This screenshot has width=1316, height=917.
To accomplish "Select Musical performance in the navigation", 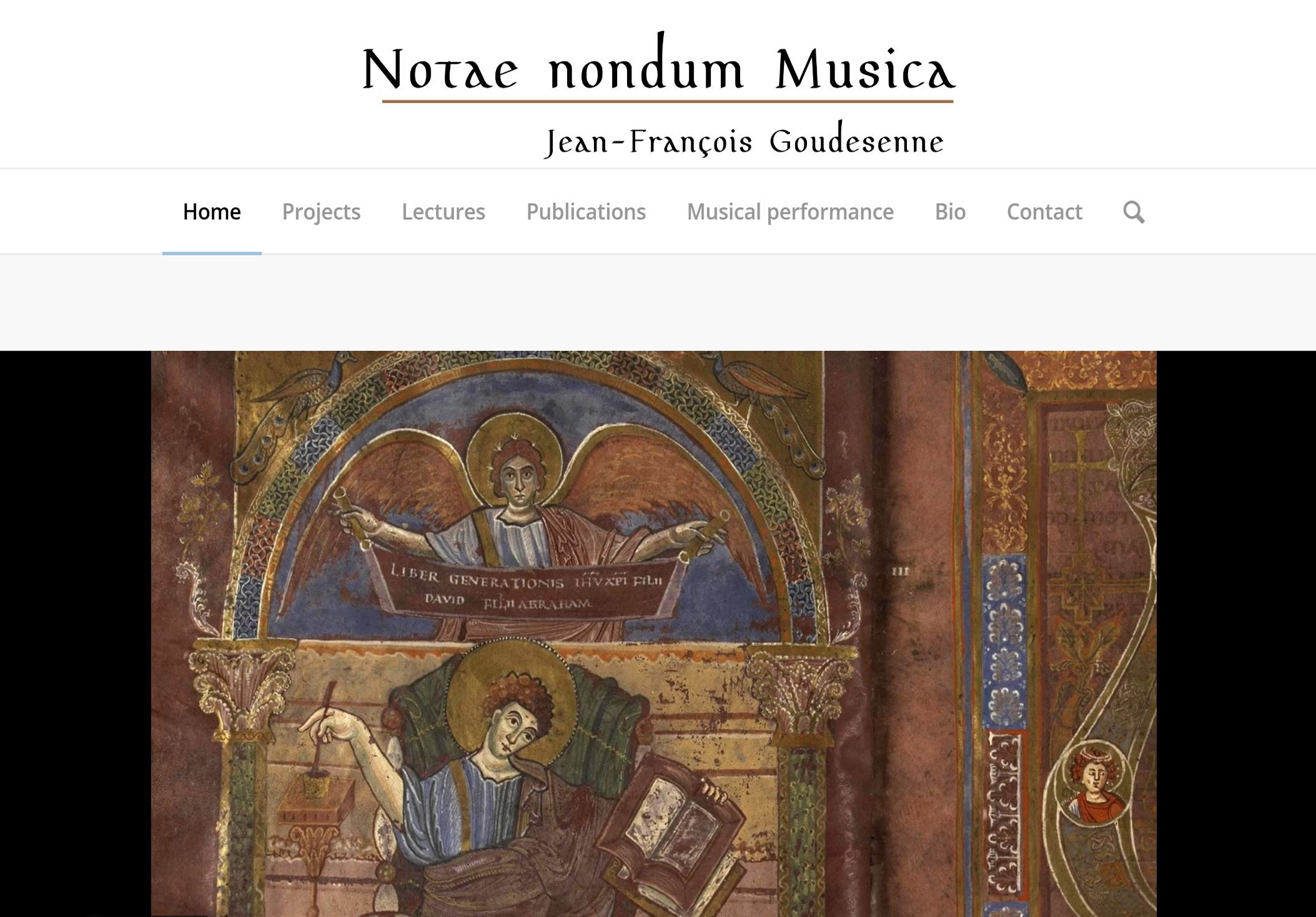I will pyautogui.click(x=790, y=212).
